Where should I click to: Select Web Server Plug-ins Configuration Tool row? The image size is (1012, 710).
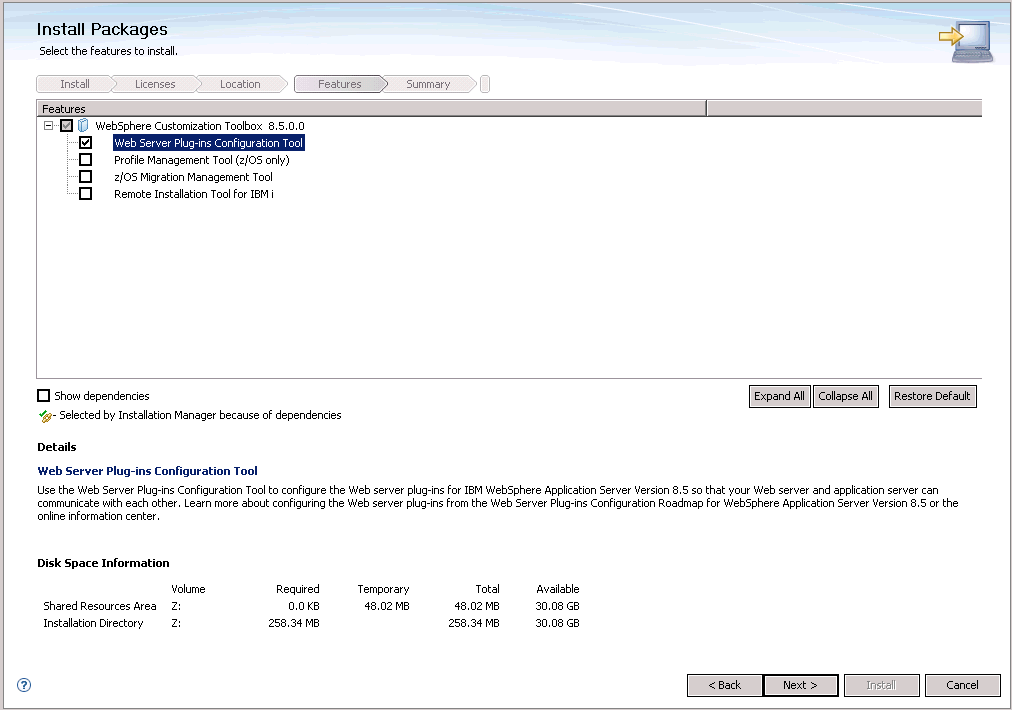click(x=208, y=143)
